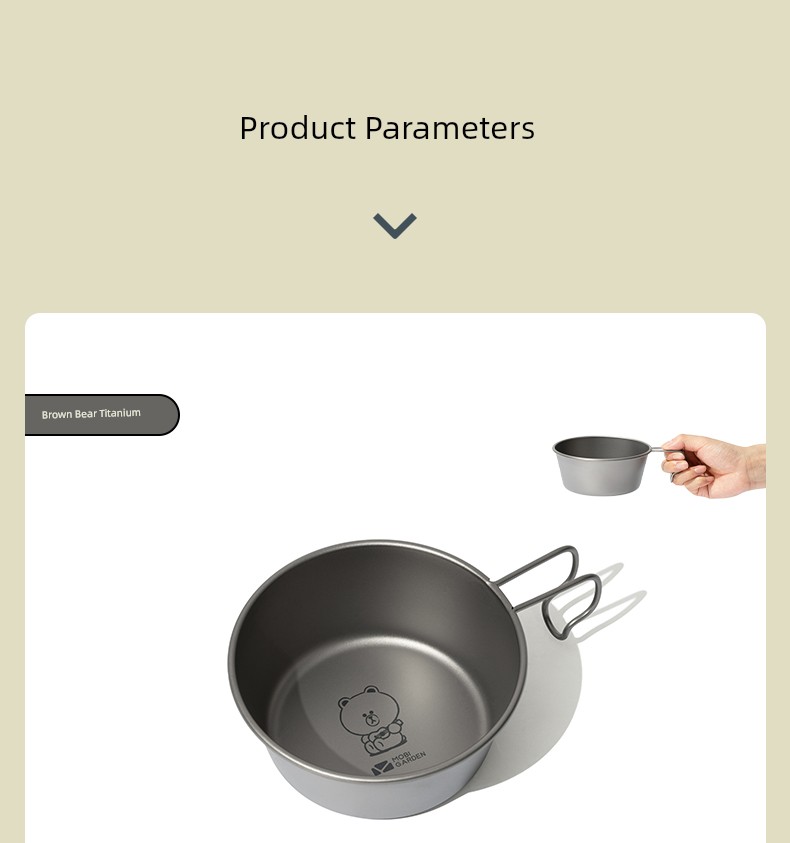Select the Brown Bear Titanium label tag

coord(102,415)
